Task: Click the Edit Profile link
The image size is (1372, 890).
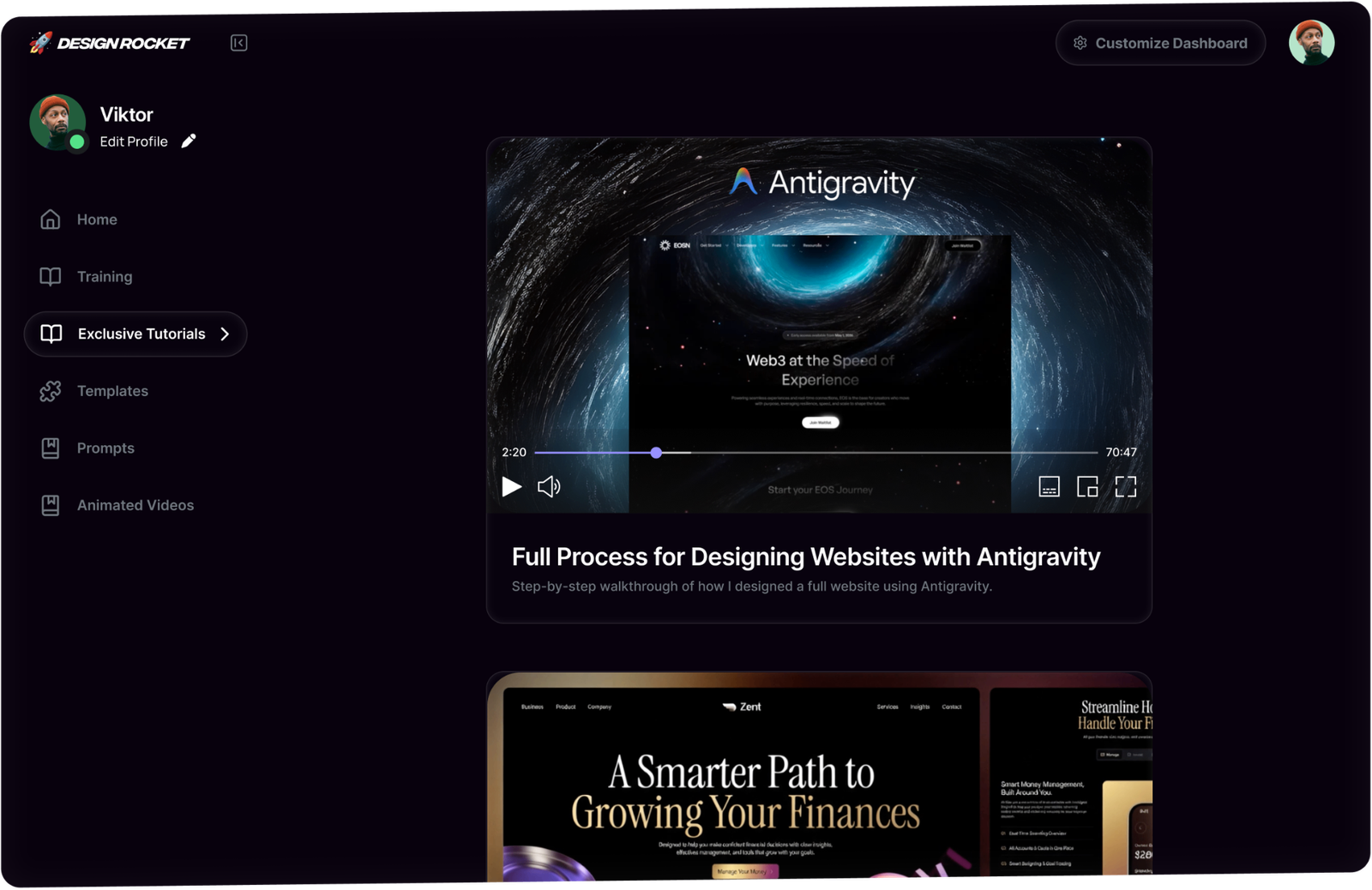Action: pyautogui.click(x=134, y=141)
